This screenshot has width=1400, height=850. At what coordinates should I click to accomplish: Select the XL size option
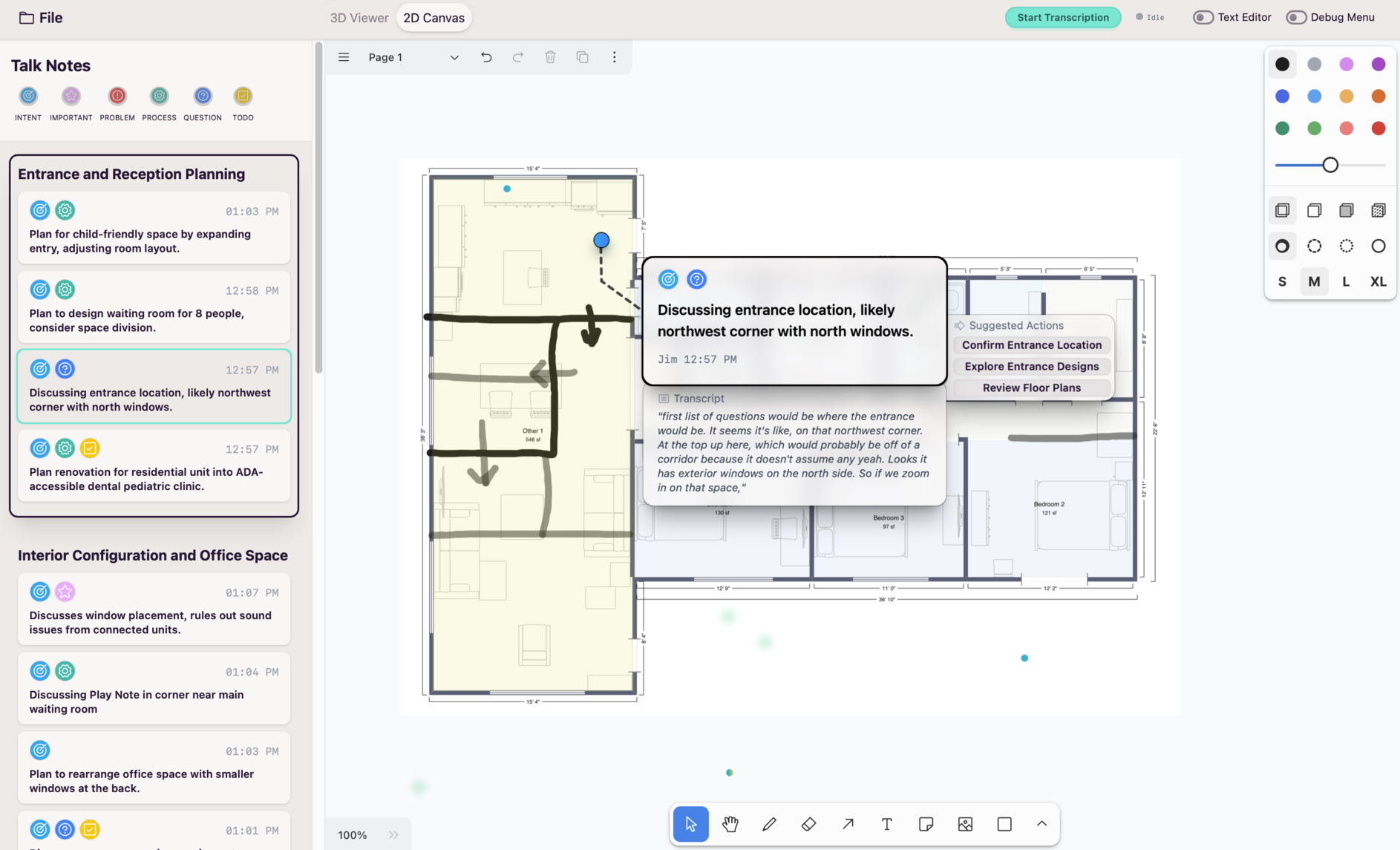coord(1378,281)
